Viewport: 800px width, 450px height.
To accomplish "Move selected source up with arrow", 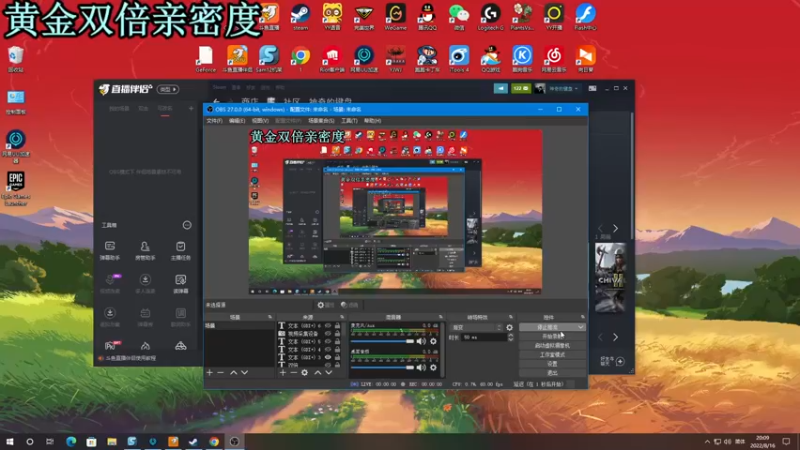I will tap(317, 373).
